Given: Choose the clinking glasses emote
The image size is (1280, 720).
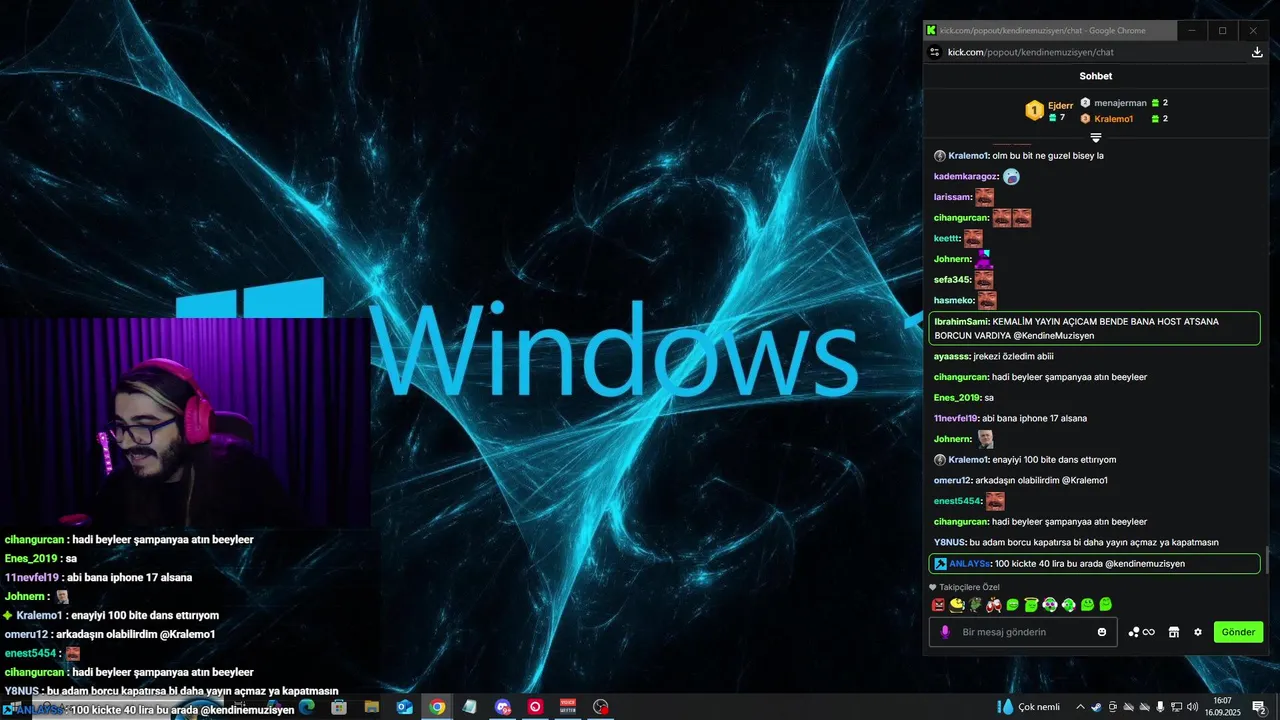Looking at the screenshot, I should [994, 604].
